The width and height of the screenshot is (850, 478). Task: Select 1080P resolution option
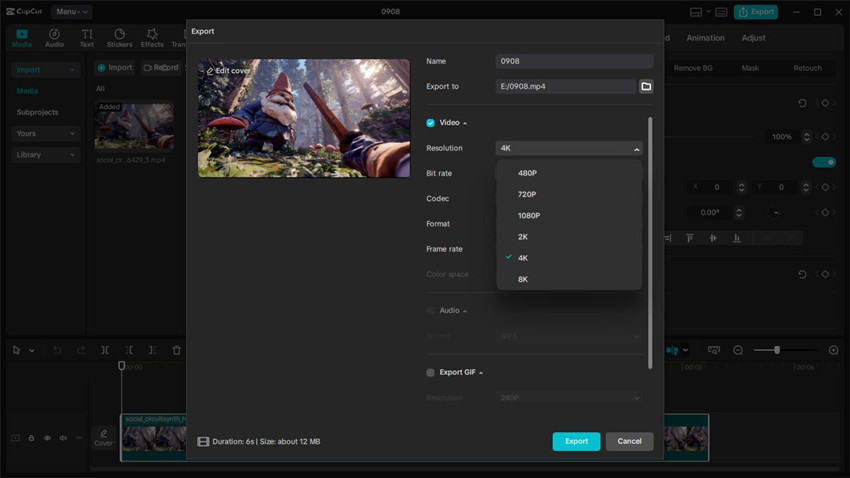(569, 215)
